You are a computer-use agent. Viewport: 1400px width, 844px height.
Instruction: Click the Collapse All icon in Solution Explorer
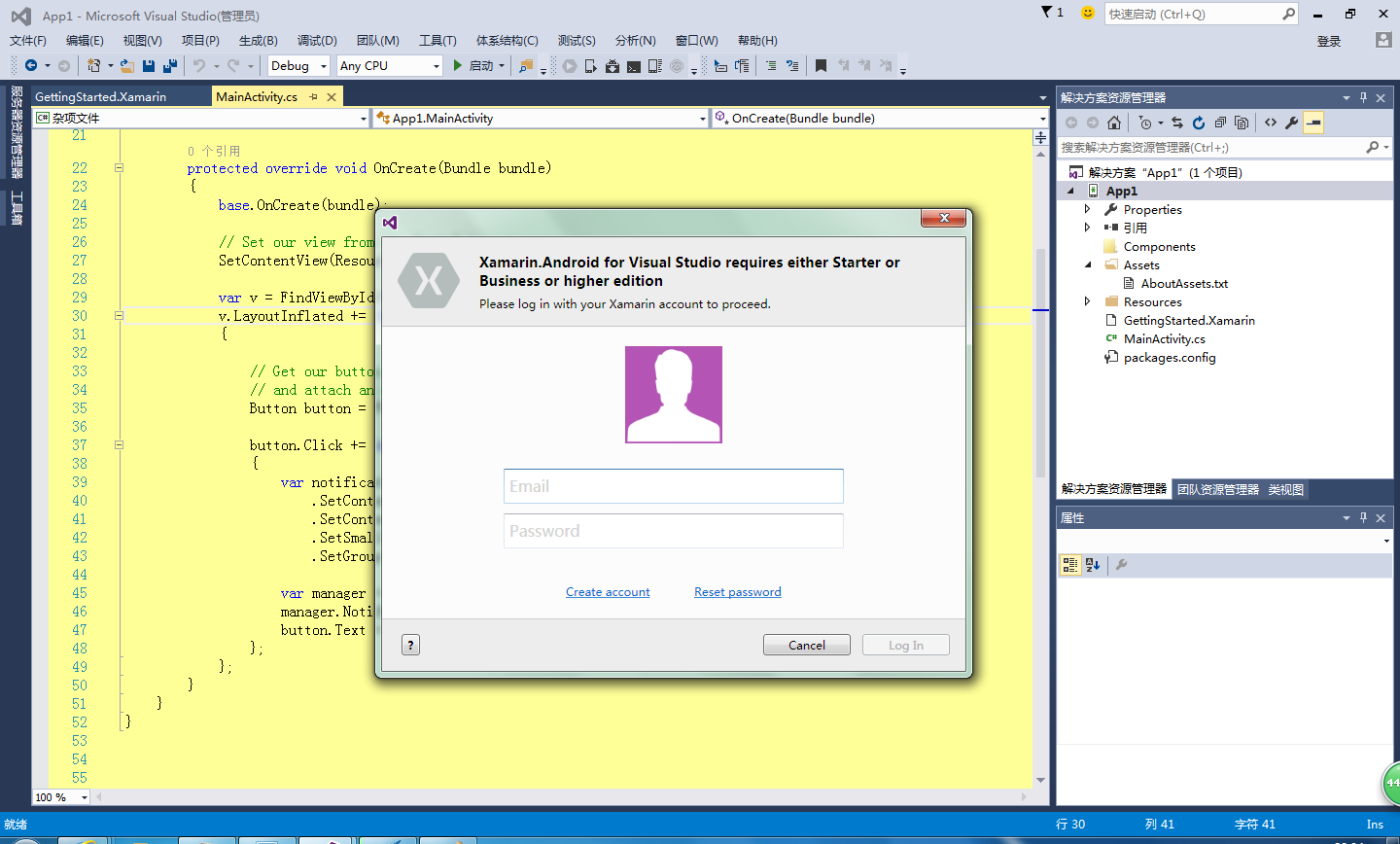[x=1220, y=123]
